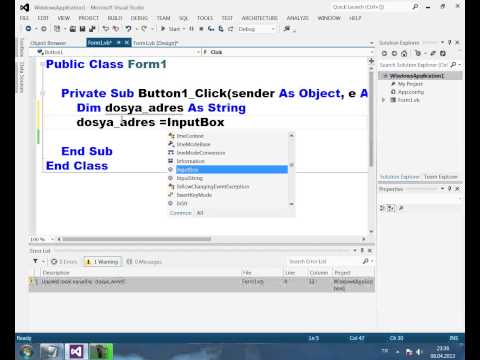The width and height of the screenshot is (480, 360).
Task: Click the Navigate Forward toolbar icon
Action: click(x=44, y=29)
